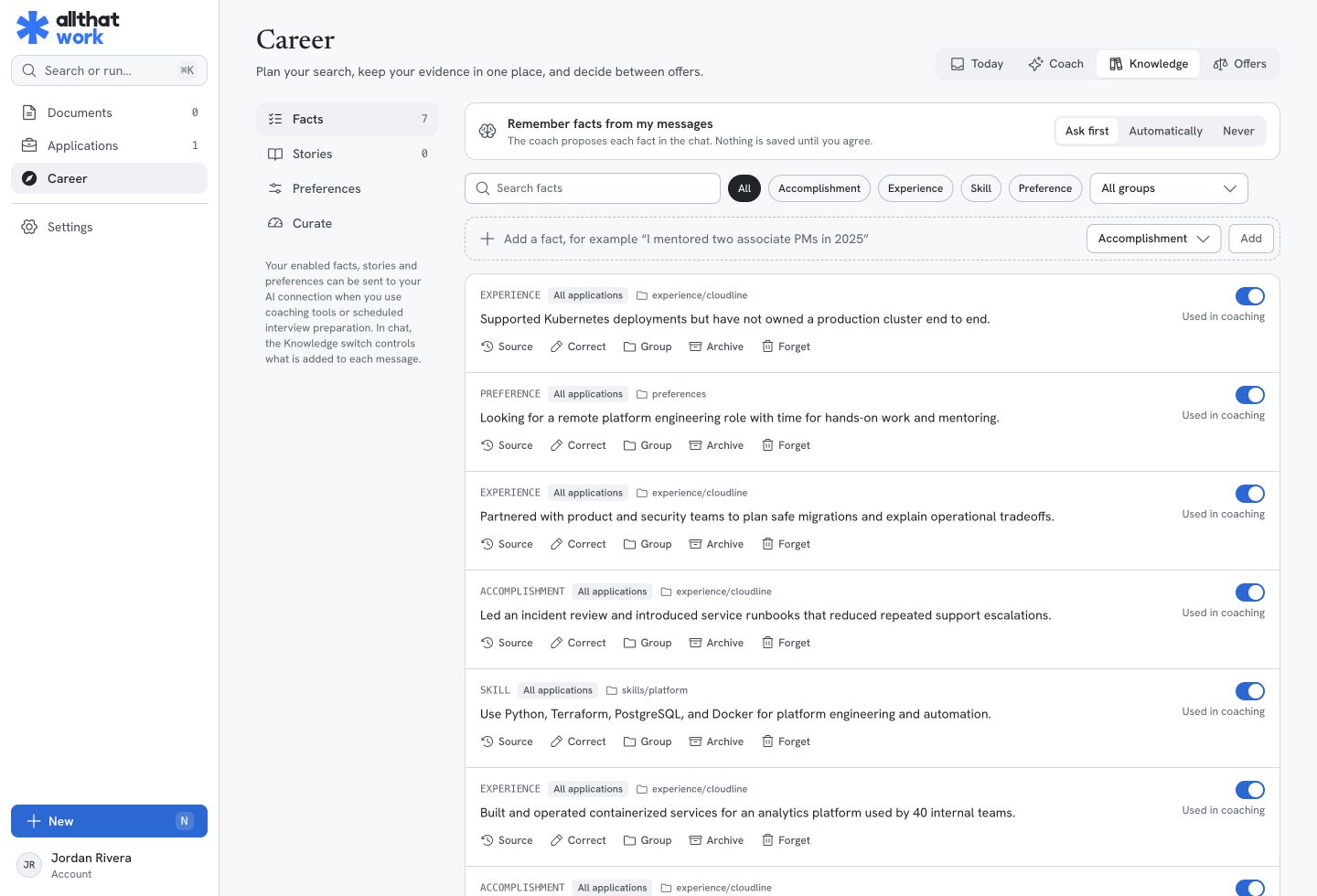The height and width of the screenshot is (896, 1317).
Task: Click Source on the containerized services fact
Action: pyautogui.click(x=507, y=840)
